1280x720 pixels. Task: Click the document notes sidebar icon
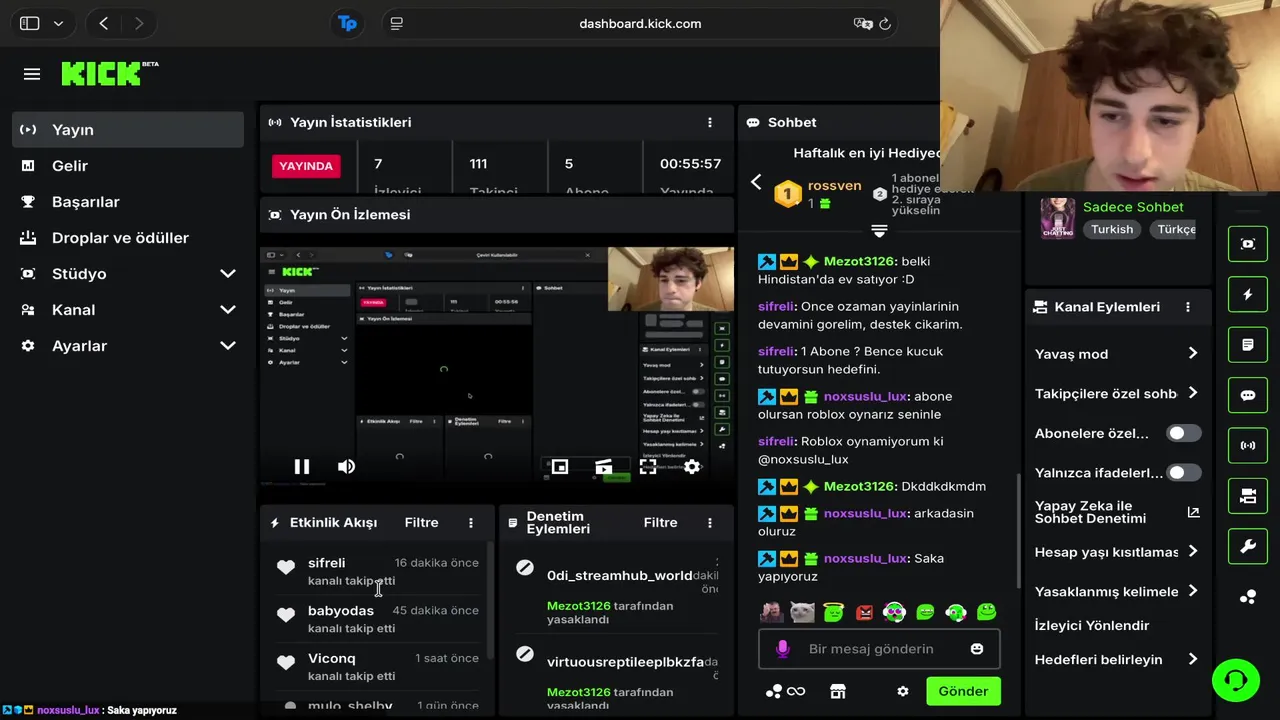tap(1248, 345)
